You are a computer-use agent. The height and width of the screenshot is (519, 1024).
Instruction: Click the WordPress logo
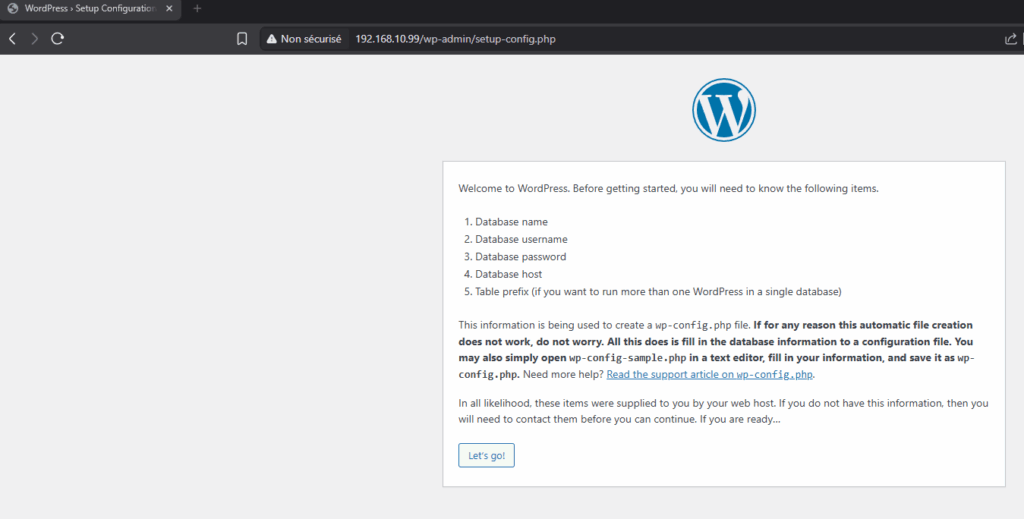724,109
